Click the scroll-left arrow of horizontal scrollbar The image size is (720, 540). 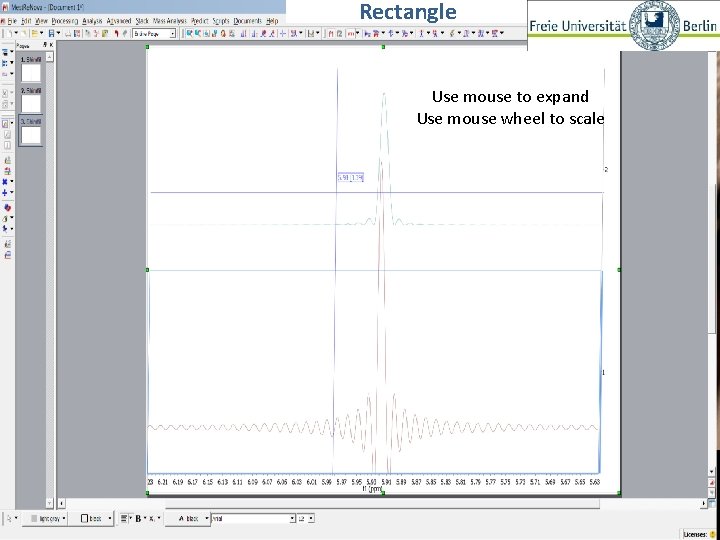pyautogui.click(x=61, y=504)
